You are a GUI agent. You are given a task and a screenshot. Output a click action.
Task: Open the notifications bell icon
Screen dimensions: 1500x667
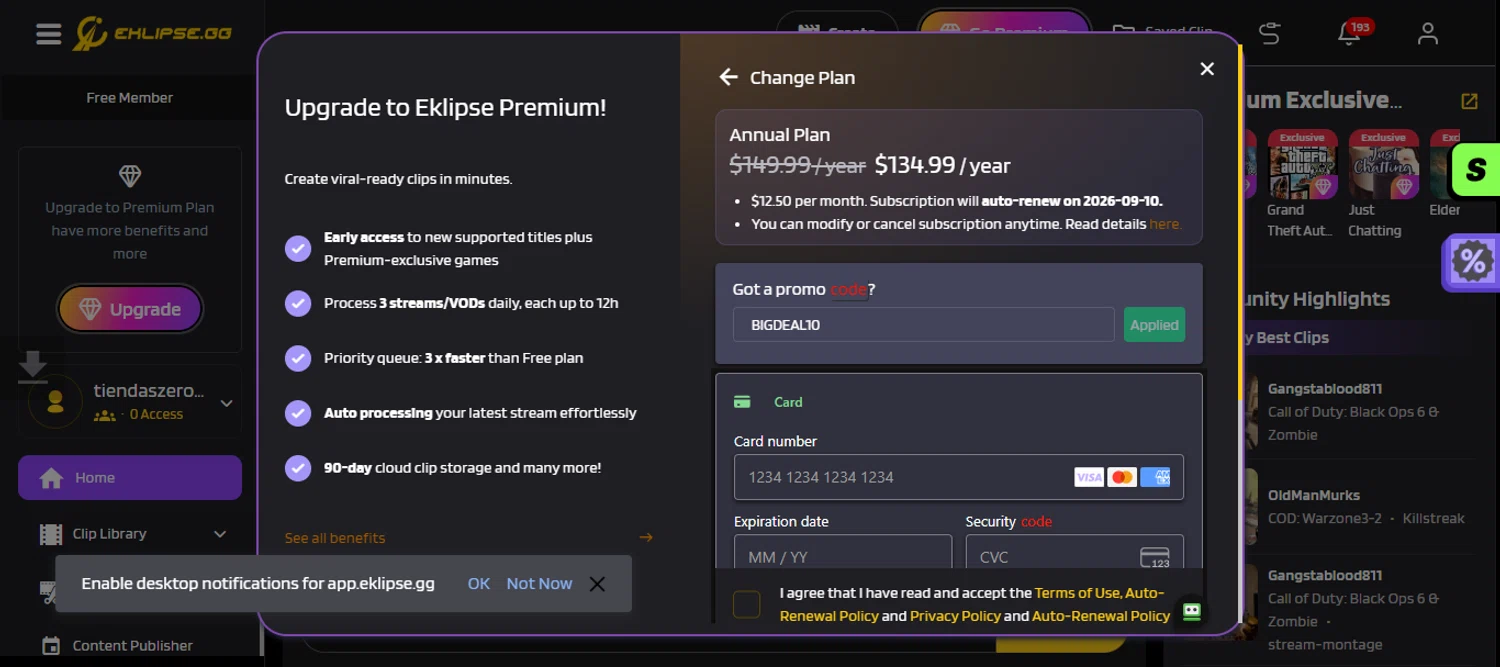tap(1349, 33)
